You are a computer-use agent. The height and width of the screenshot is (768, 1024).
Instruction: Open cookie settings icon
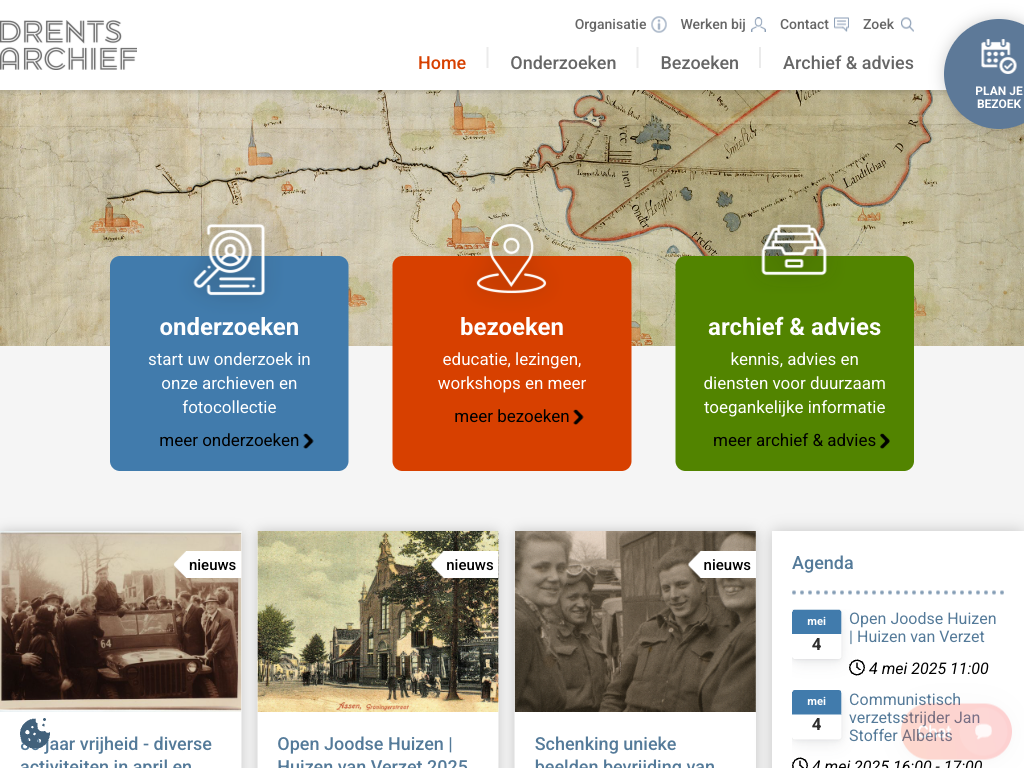point(35,735)
